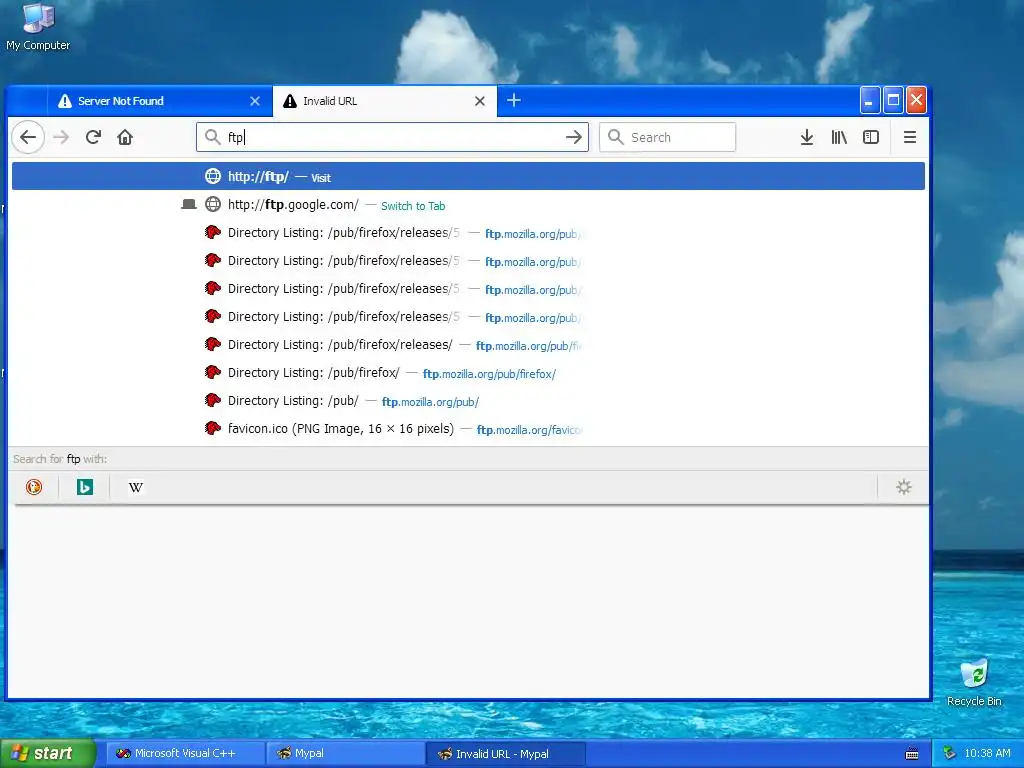The width and height of the screenshot is (1024, 768).
Task: Focus the Search box in toolbar
Action: (x=667, y=137)
